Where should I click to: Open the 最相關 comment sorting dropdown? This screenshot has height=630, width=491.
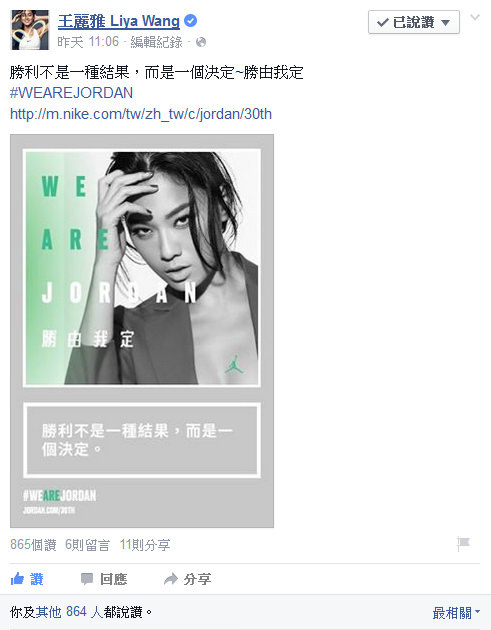point(456,613)
